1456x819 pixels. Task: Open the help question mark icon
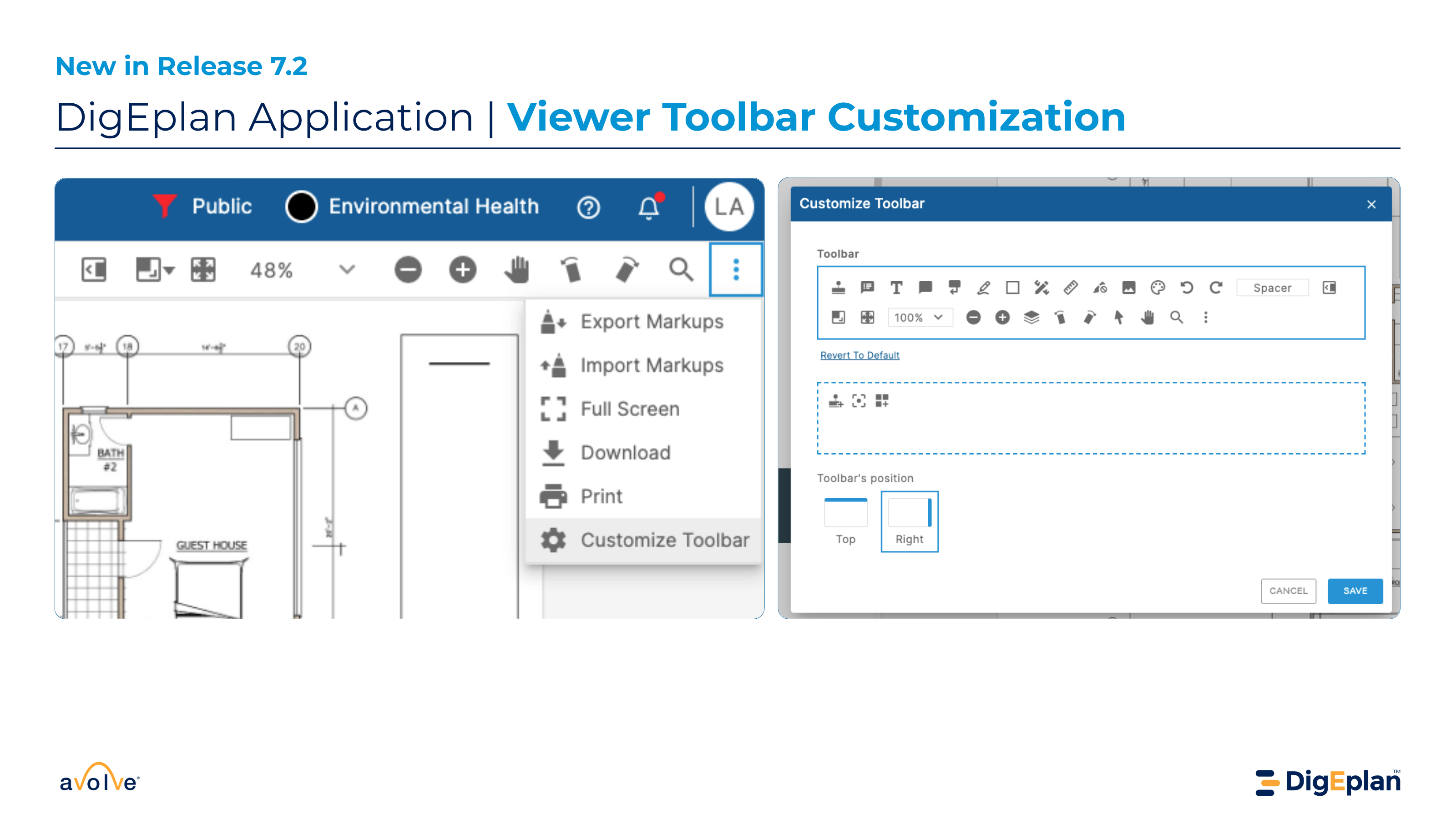click(x=588, y=207)
